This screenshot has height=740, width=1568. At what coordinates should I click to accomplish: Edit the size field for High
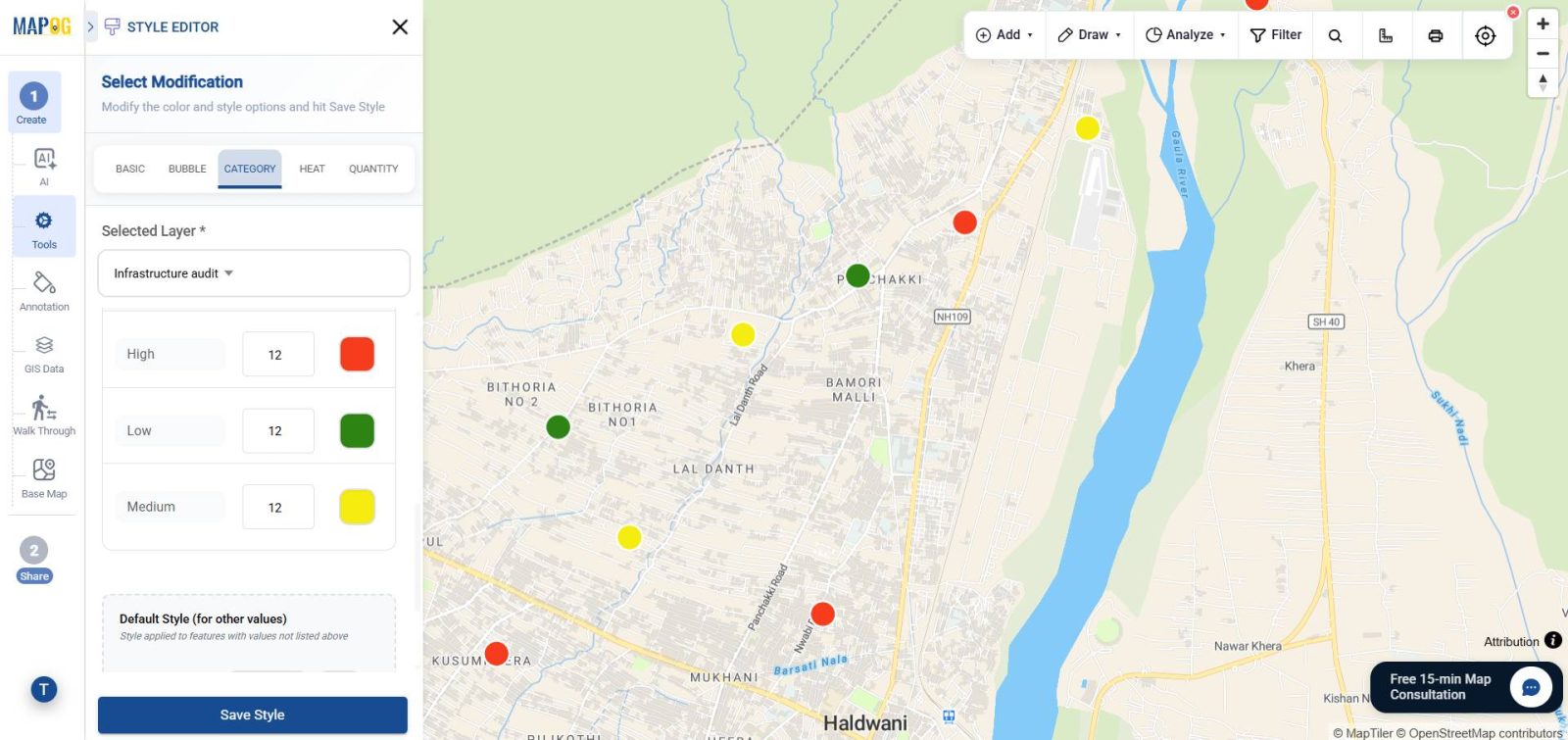coord(278,354)
